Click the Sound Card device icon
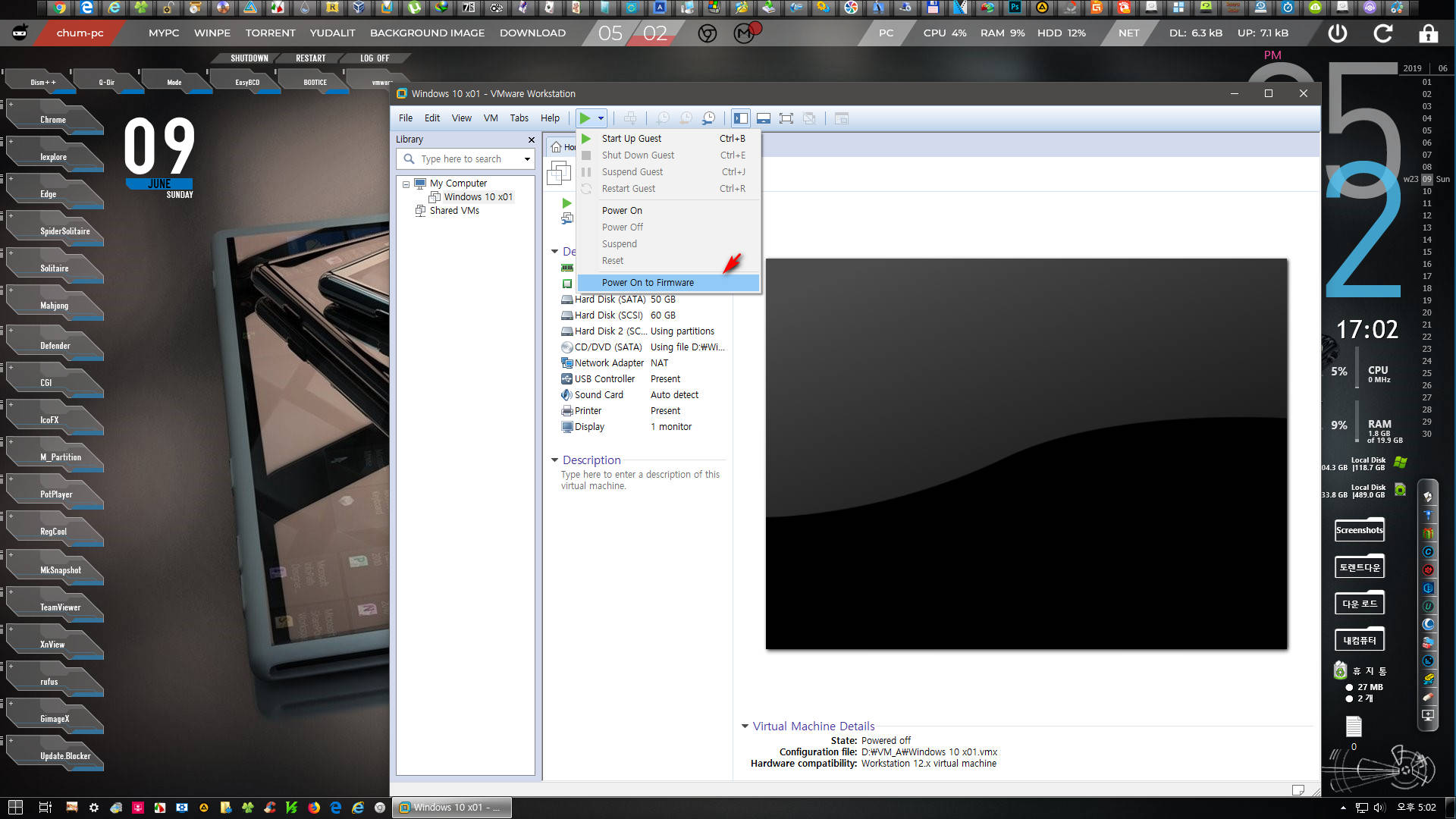The height and width of the screenshot is (819, 1456). pyautogui.click(x=566, y=395)
